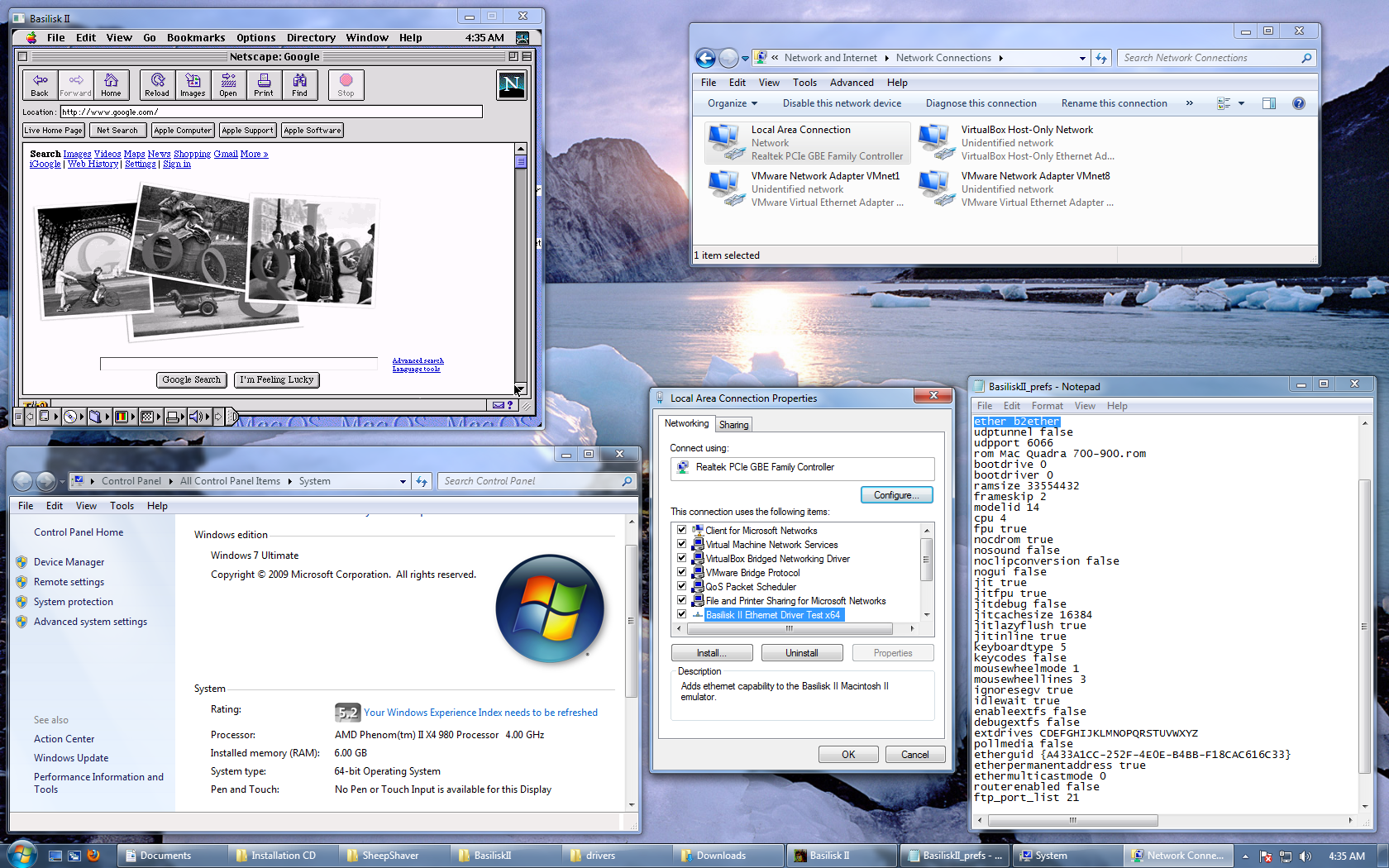Click the CD icon in the Mac OS control strip

coord(69,416)
